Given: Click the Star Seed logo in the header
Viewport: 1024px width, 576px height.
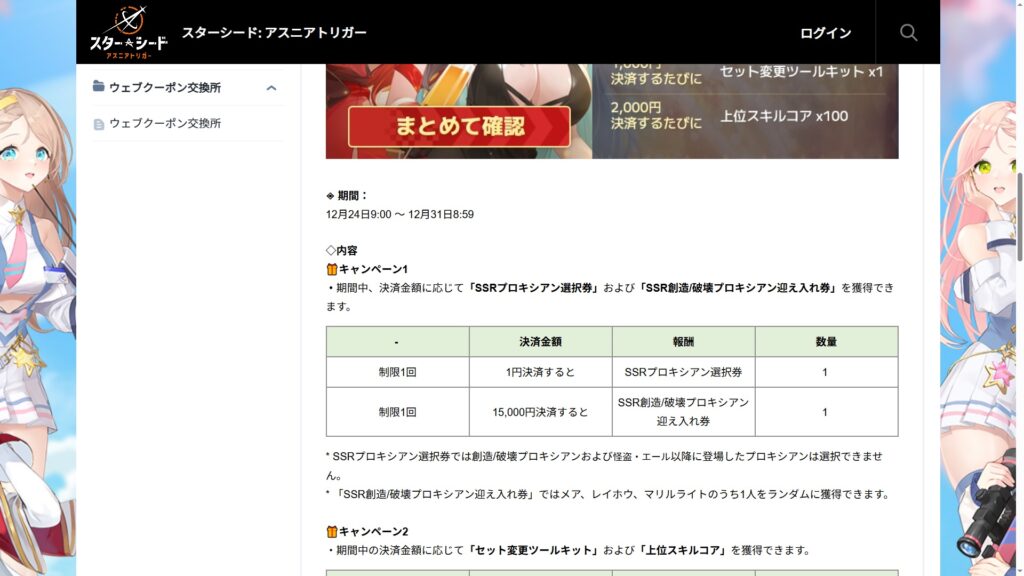Looking at the screenshot, I should 128,32.
